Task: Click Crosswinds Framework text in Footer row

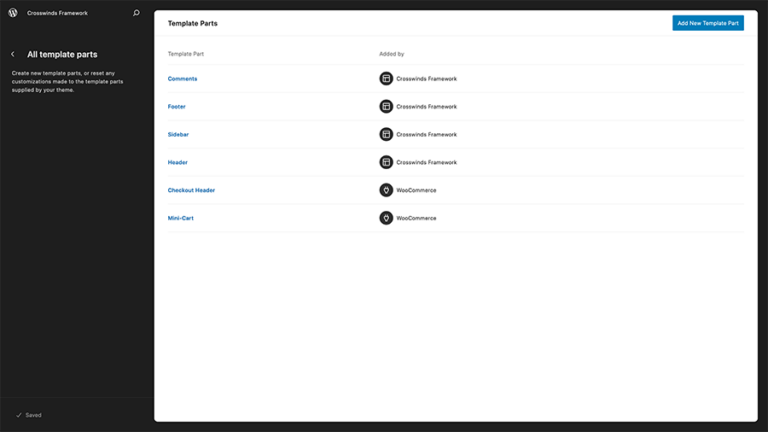Action: point(427,107)
